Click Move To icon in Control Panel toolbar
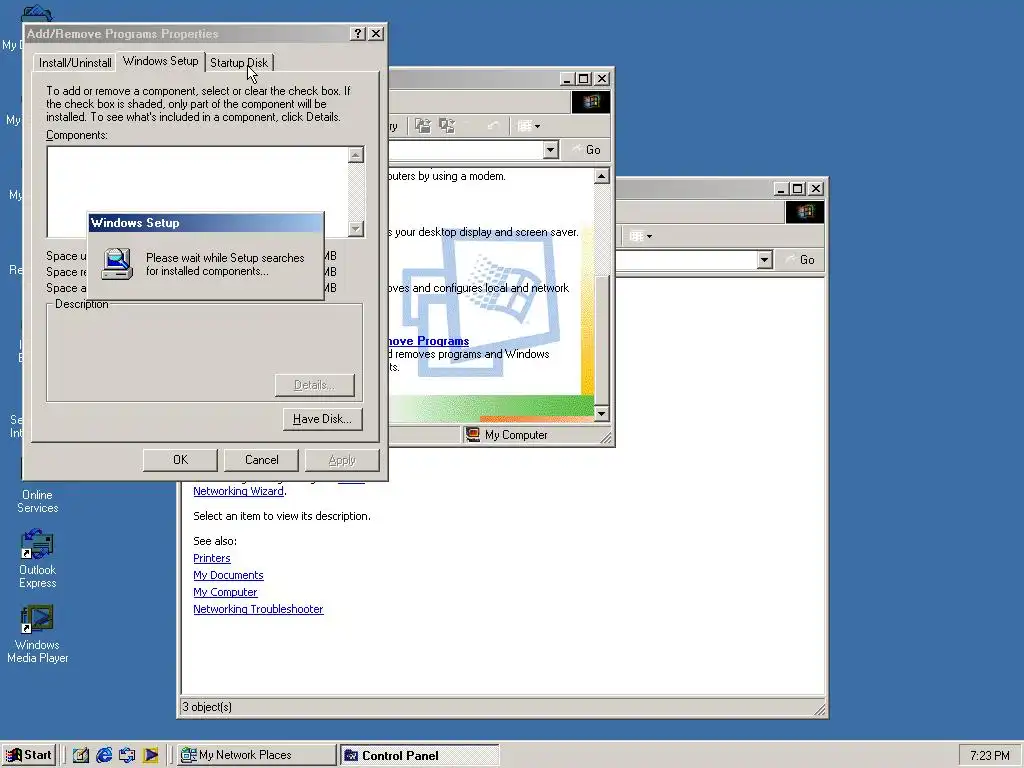Image resolution: width=1024 pixels, height=768 pixels. 423,125
